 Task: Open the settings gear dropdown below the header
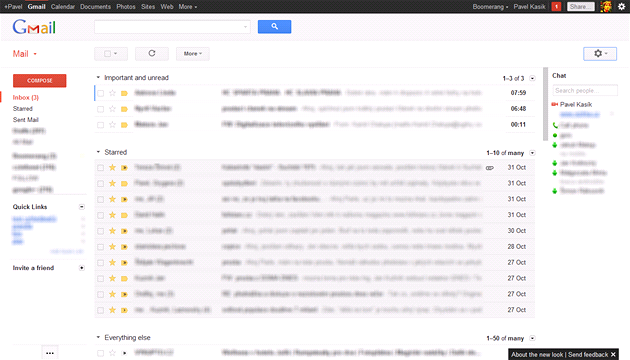click(x=600, y=53)
